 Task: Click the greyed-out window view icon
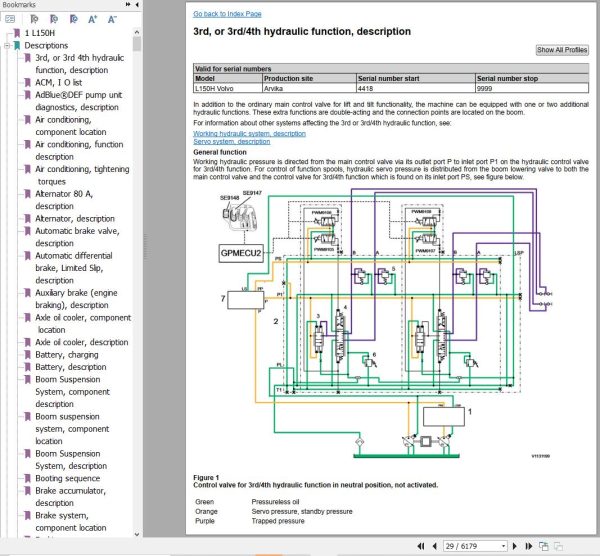(558, 546)
